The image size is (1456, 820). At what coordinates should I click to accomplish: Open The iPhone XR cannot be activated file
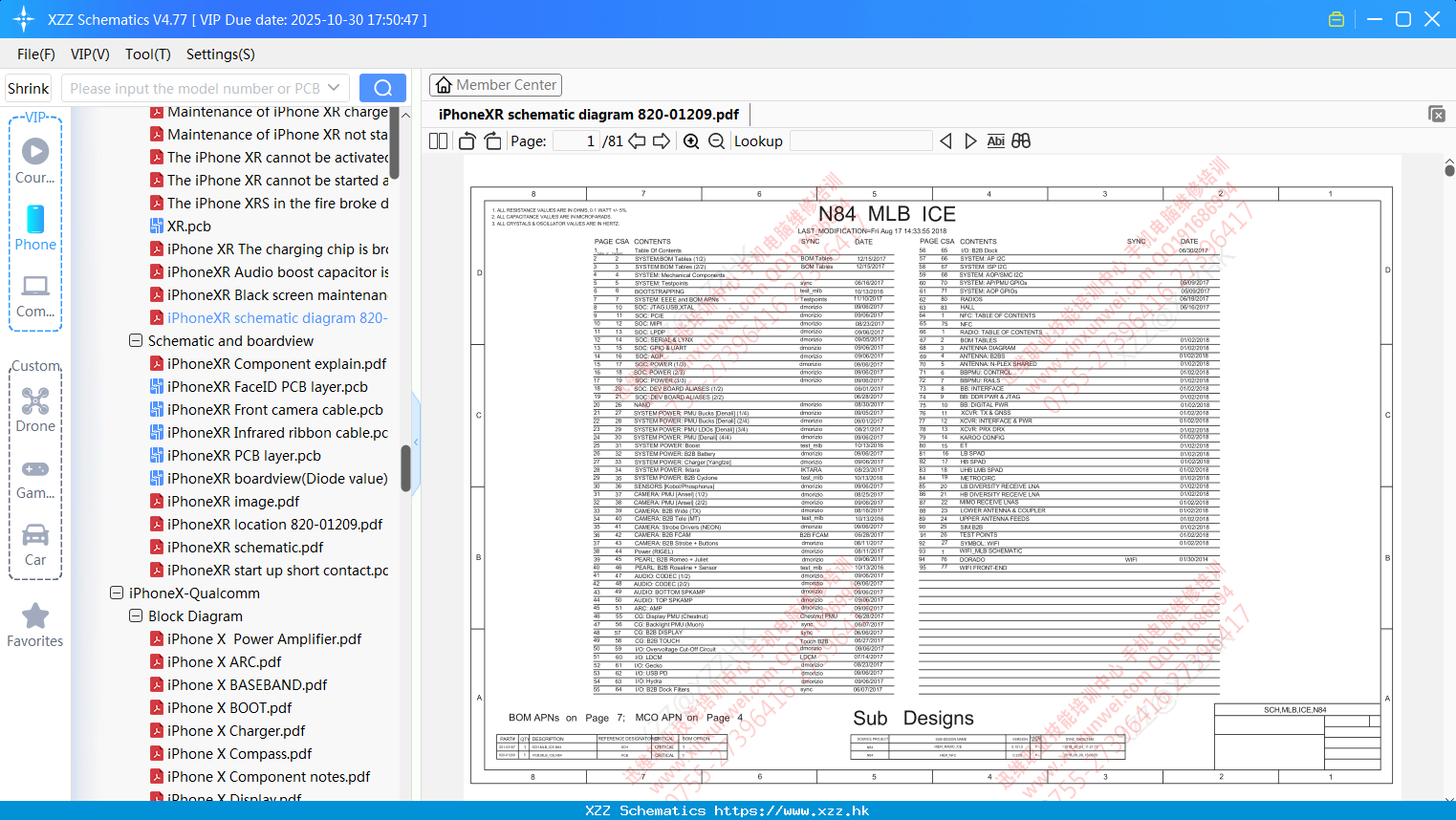coord(269,158)
